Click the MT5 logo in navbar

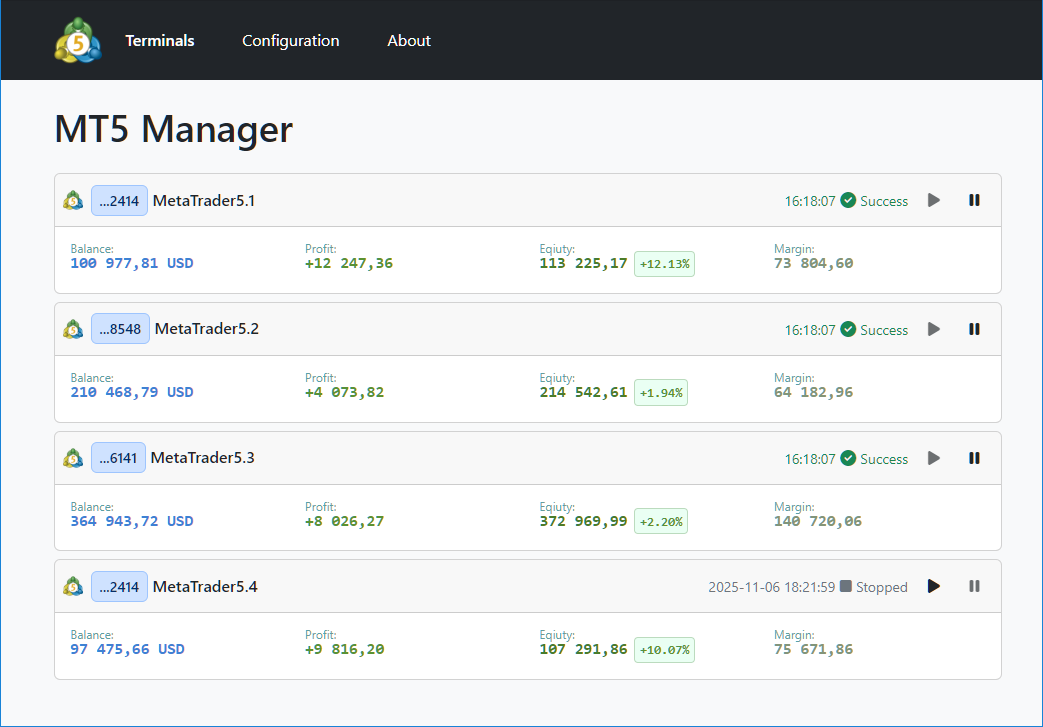tap(77, 41)
